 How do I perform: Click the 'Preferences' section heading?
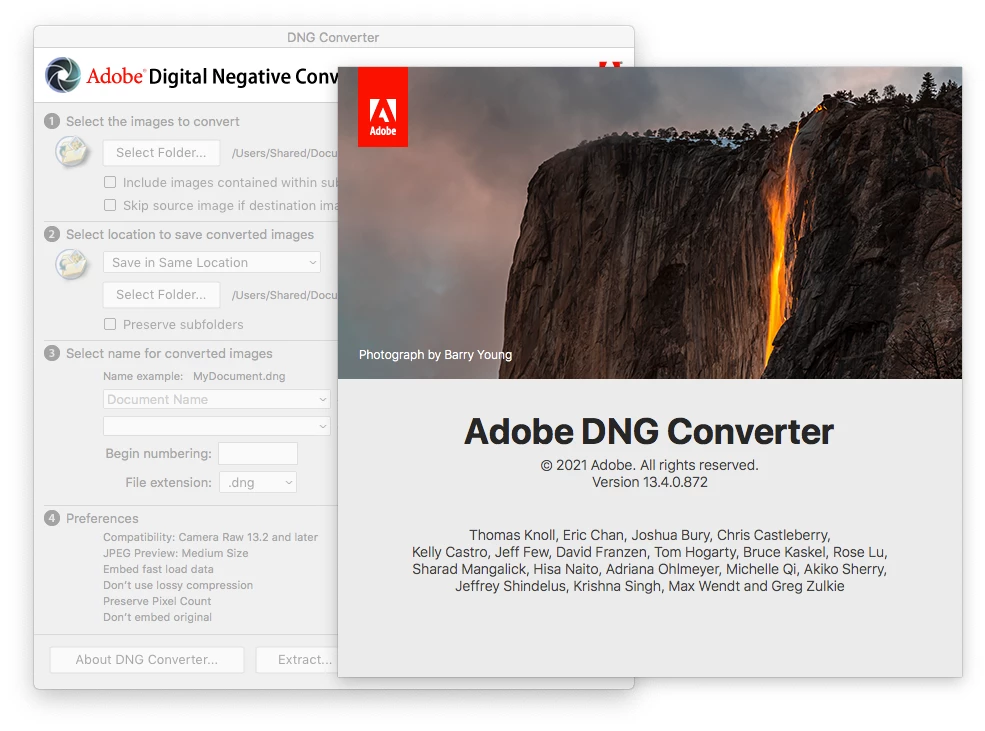(102, 518)
